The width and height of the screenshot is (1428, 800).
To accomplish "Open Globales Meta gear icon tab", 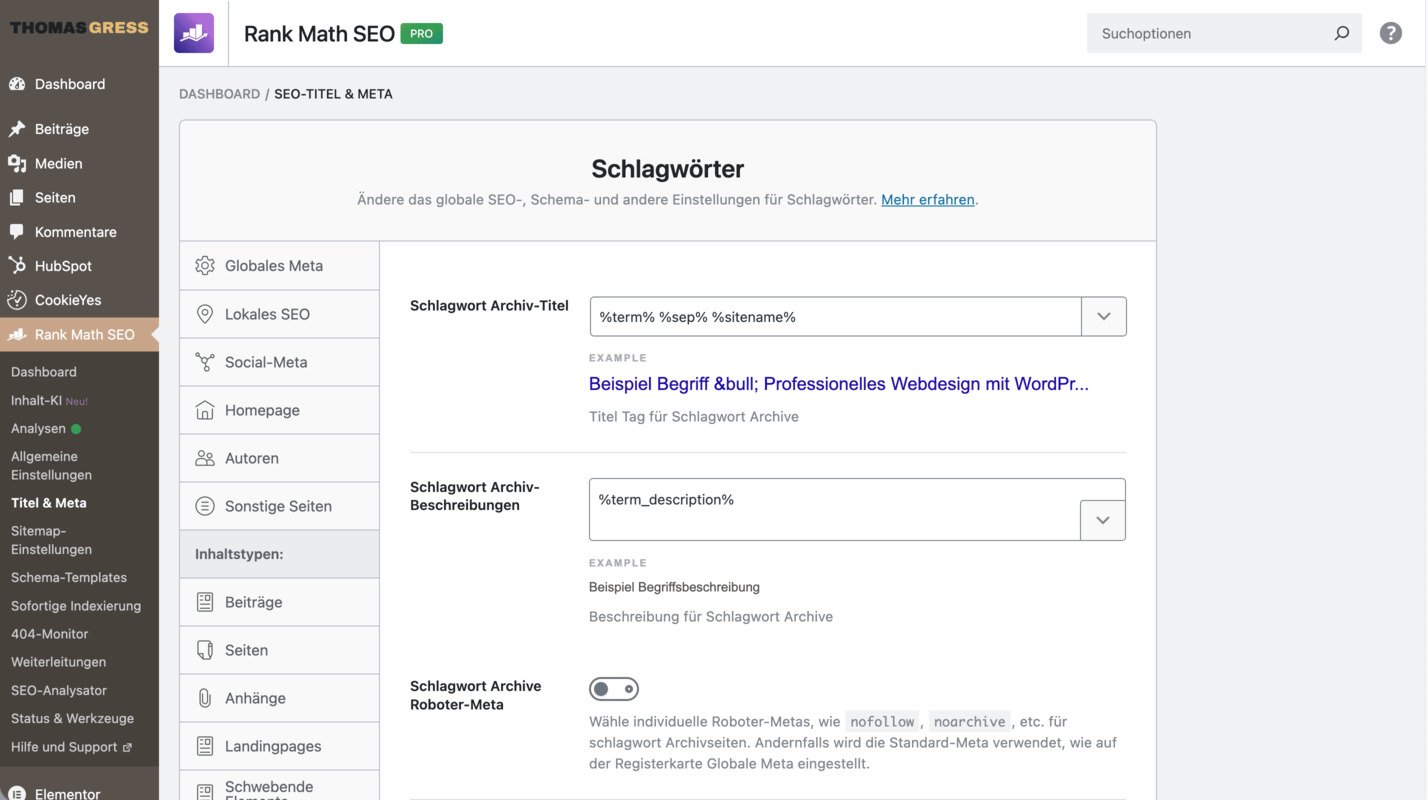I will click(x=205, y=266).
